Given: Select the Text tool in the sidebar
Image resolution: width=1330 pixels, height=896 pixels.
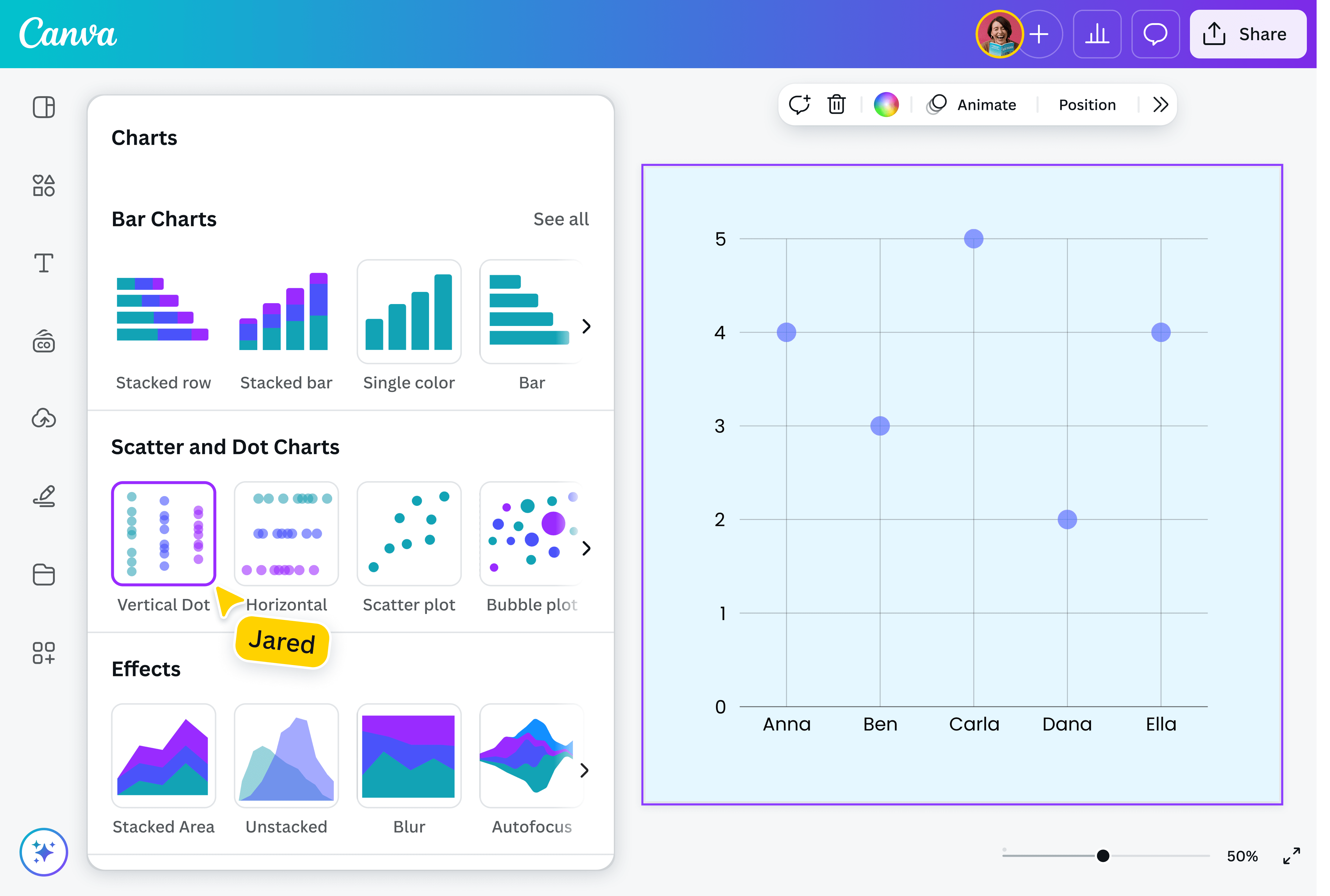Looking at the screenshot, I should click(44, 263).
